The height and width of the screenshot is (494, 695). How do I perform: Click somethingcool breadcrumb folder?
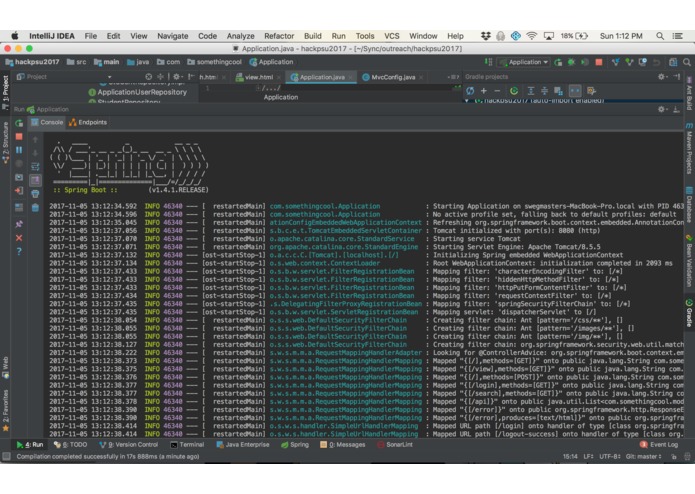pyautogui.click(x=215, y=62)
